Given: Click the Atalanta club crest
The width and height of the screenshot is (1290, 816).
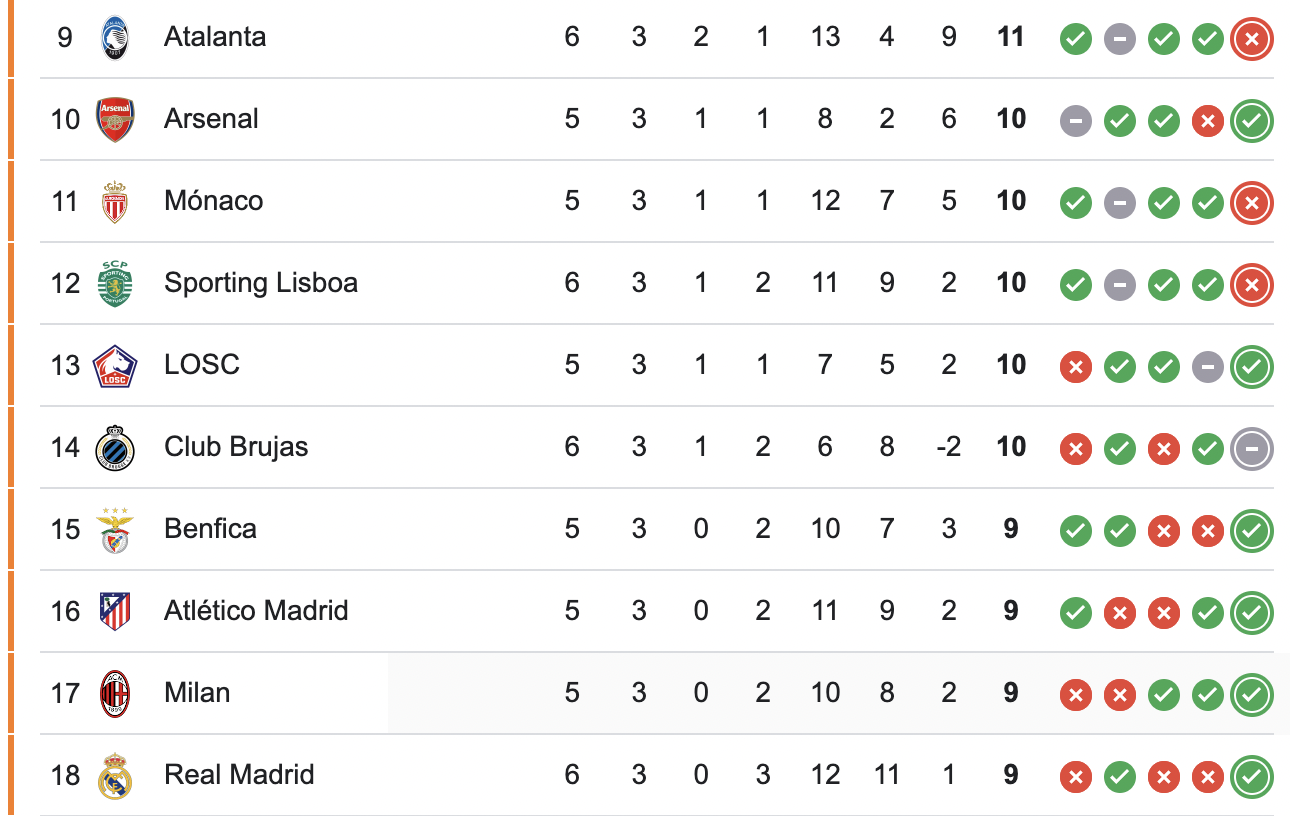Looking at the screenshot, I should coord(115,38).
